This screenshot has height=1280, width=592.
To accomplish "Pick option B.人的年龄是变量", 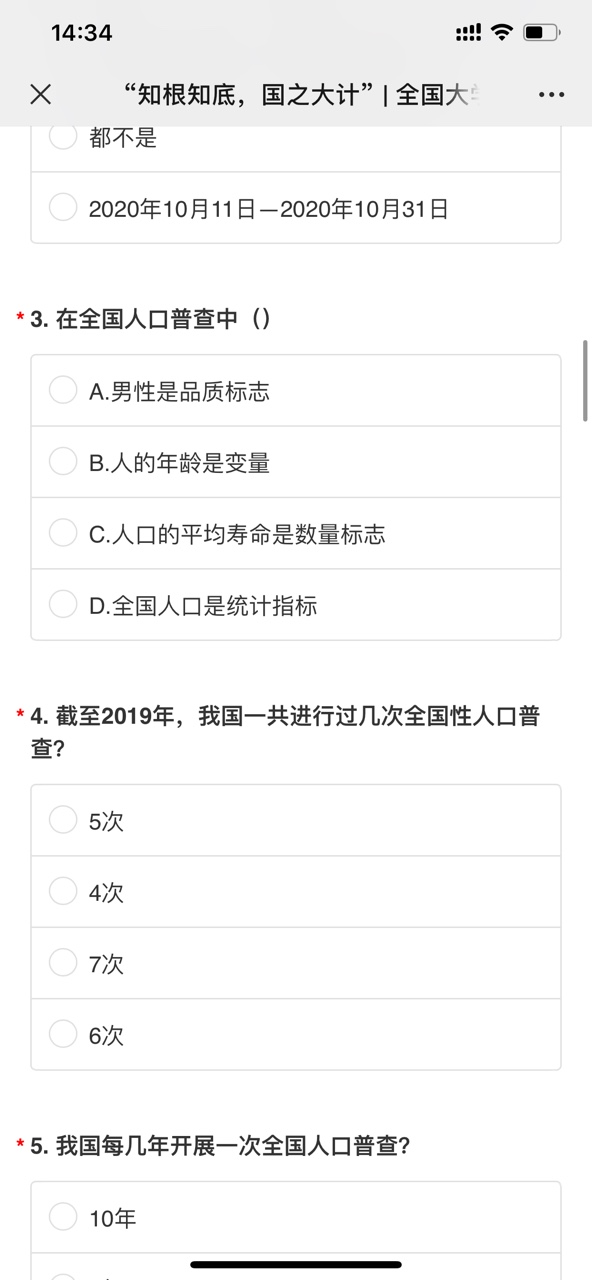I will point(296,462).
